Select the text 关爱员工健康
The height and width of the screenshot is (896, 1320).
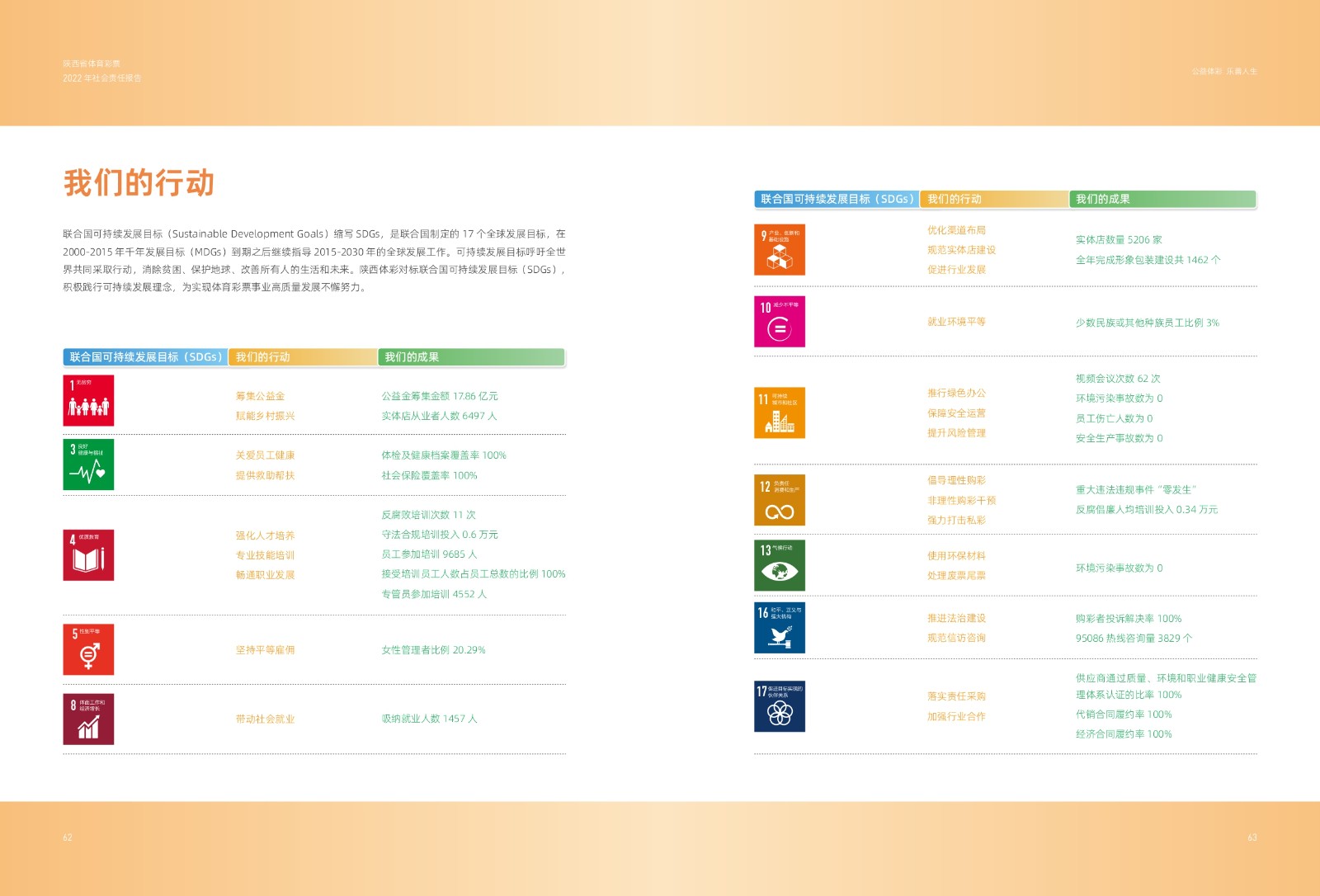pyautogui.click(x=265, y=455)
